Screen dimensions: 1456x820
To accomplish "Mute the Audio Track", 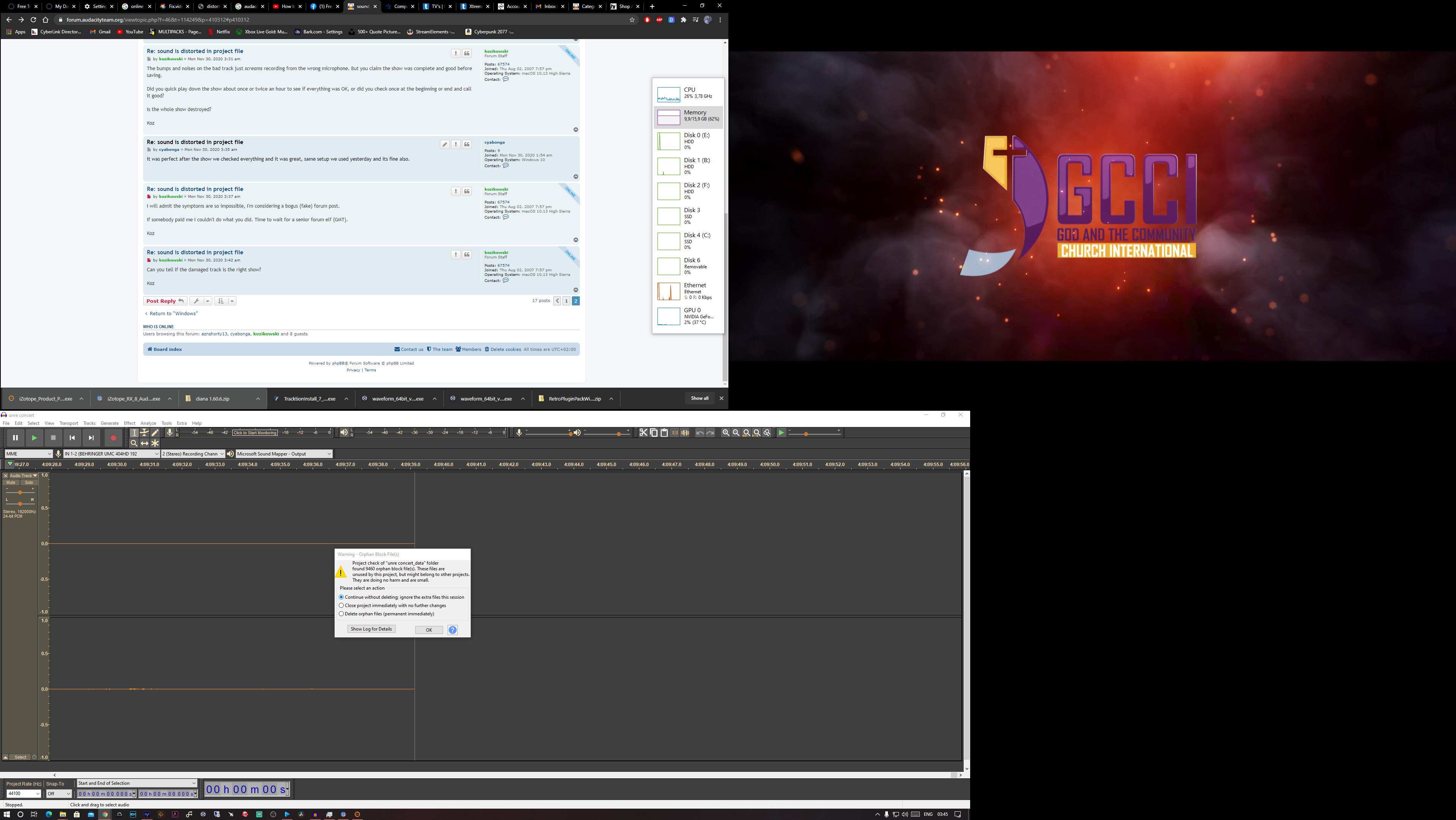I will click(x=11, y=483).
